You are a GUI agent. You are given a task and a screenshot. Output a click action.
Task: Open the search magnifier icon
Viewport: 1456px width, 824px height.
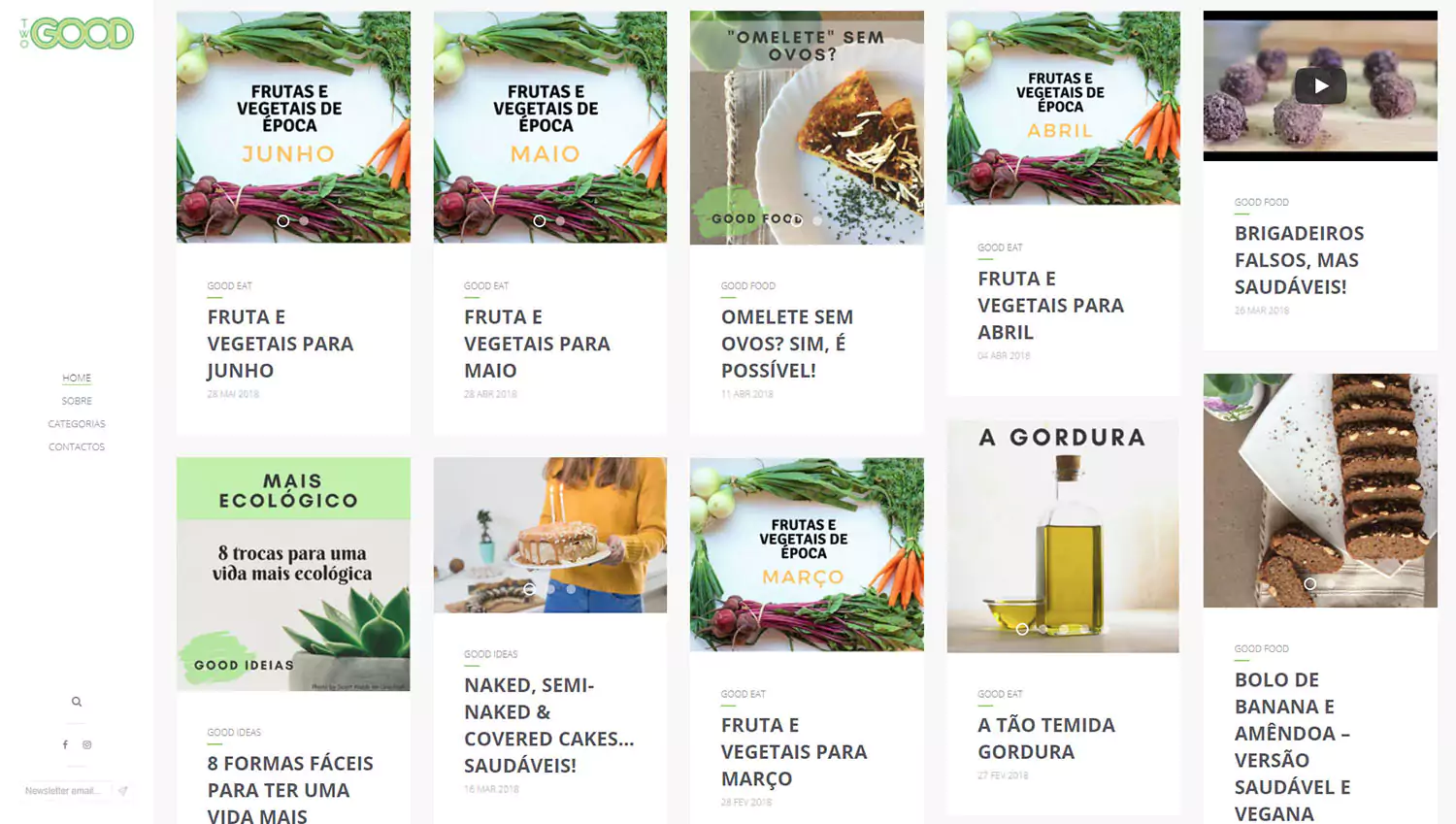coord(77,702)
